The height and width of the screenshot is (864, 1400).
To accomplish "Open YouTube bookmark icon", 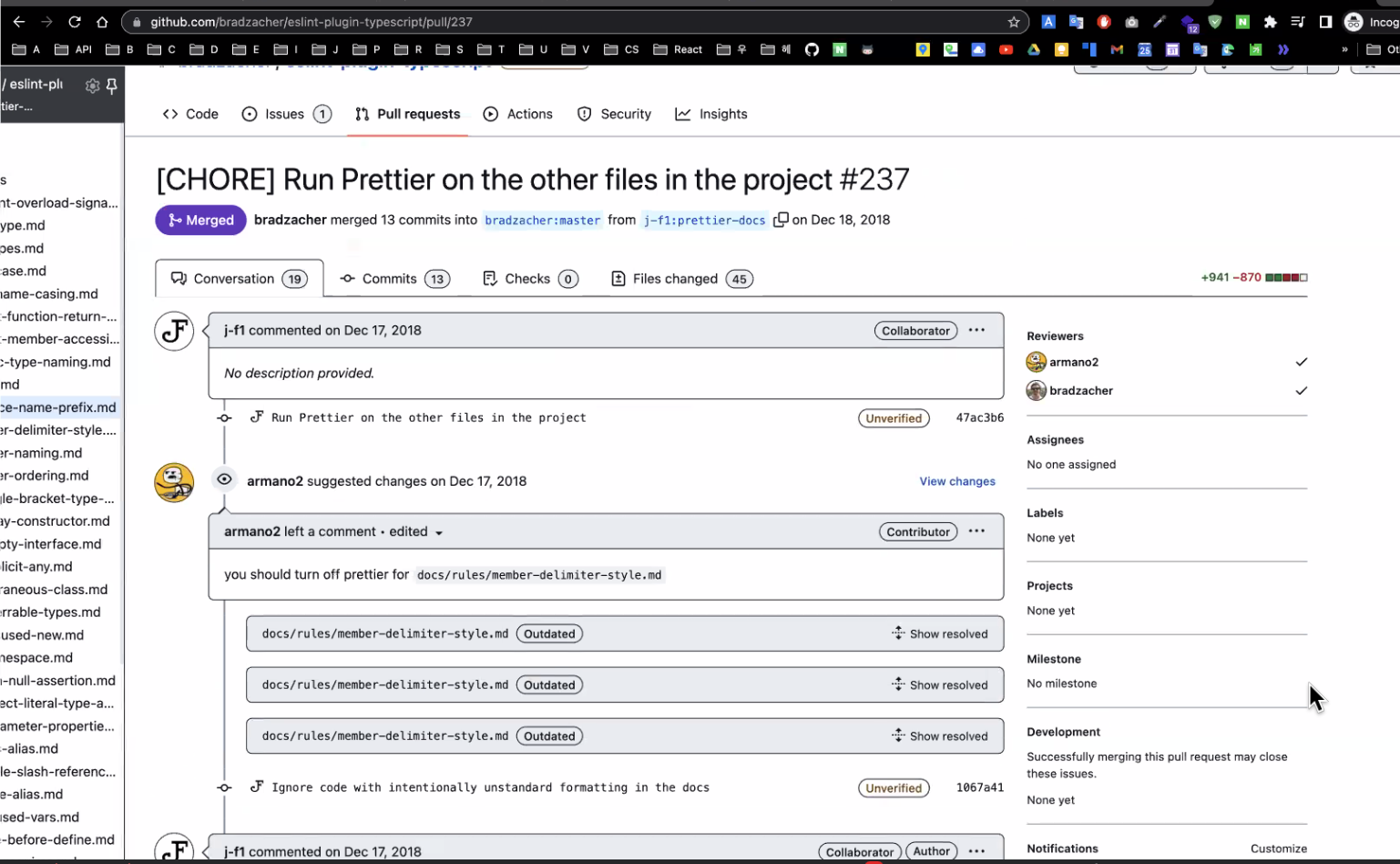I will coord(1006,49).
